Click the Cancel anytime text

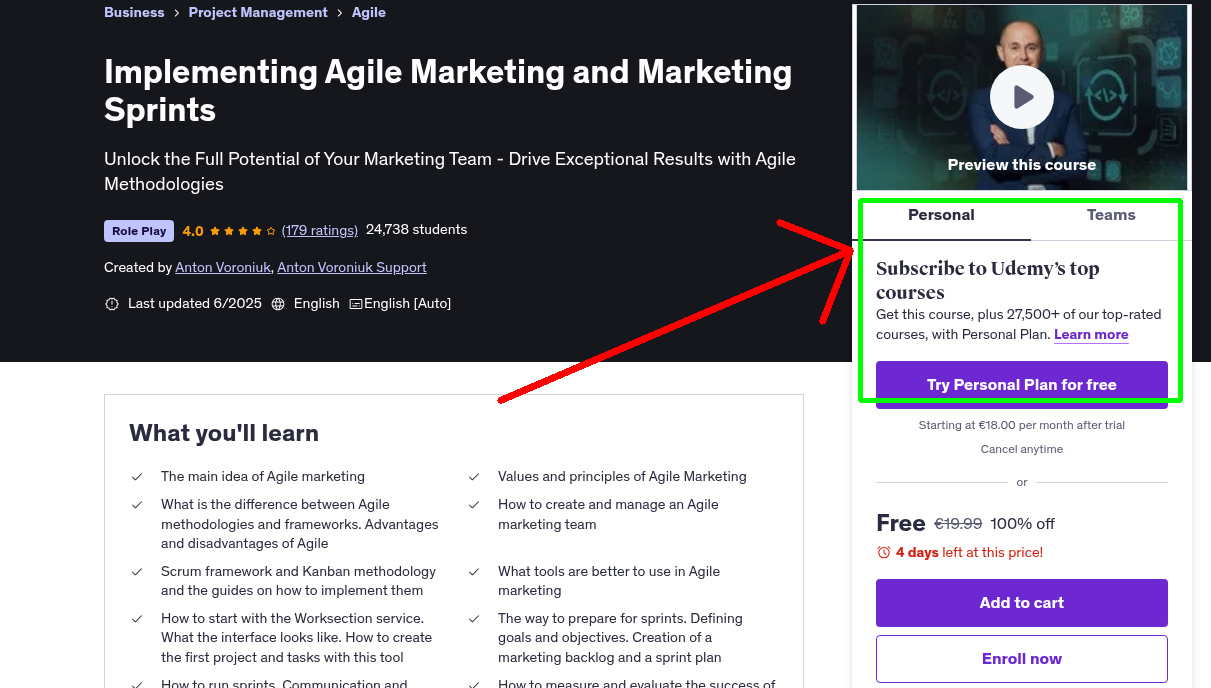coord(1021,449)
